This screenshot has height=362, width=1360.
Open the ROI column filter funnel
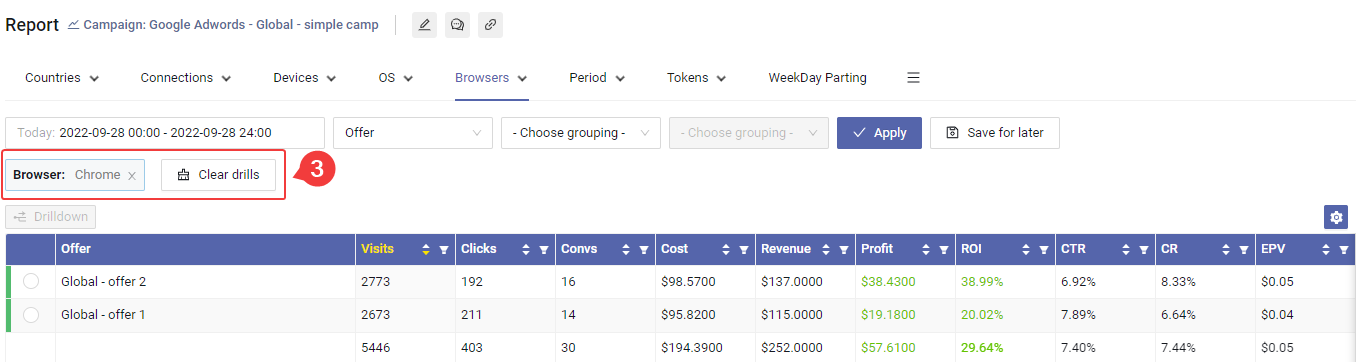pyautogui.click(x=1044, y=249)
